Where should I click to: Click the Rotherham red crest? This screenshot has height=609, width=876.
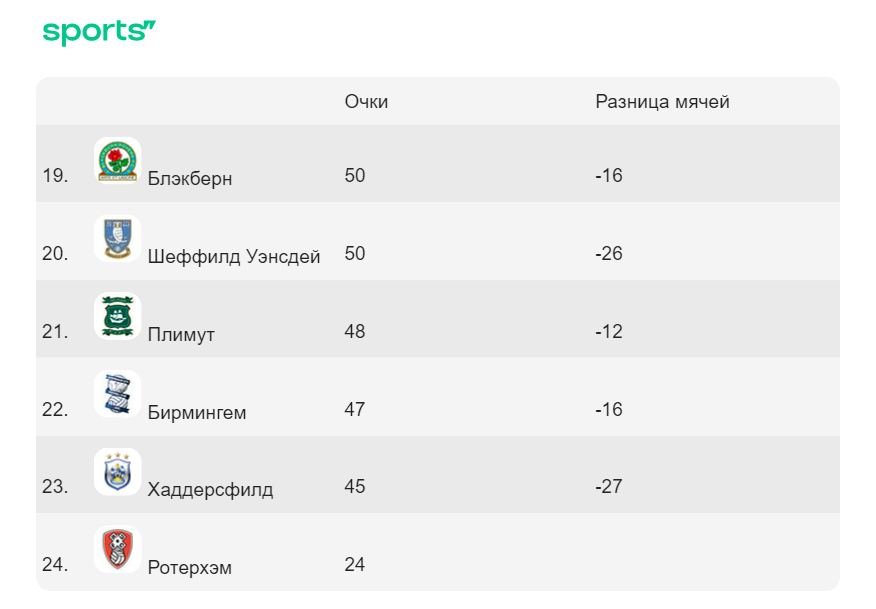[x=117, y=549]
